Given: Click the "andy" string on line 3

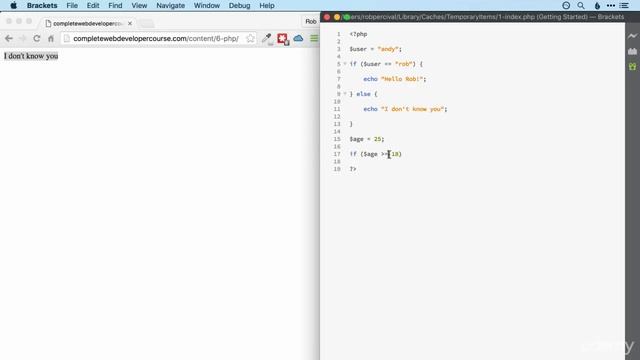Looking at the screenshot, I should point(388,49).
